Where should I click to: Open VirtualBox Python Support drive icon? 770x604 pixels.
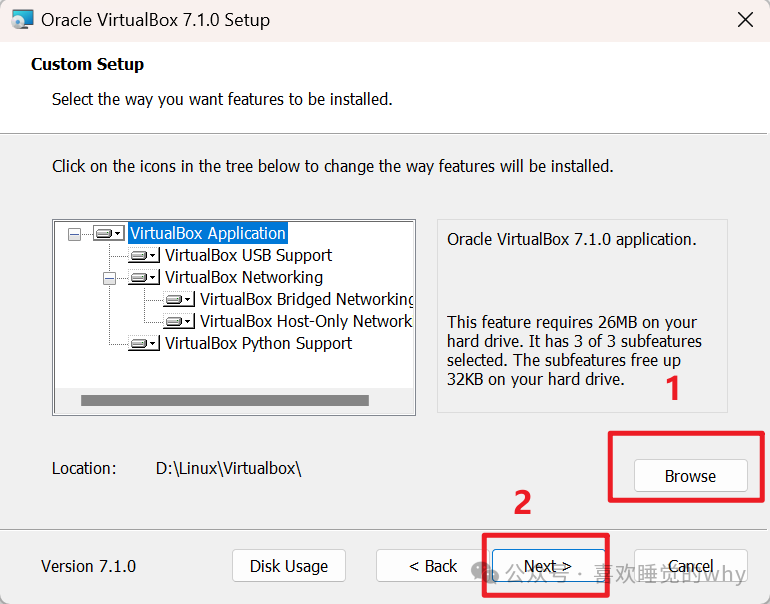[144, 343]
